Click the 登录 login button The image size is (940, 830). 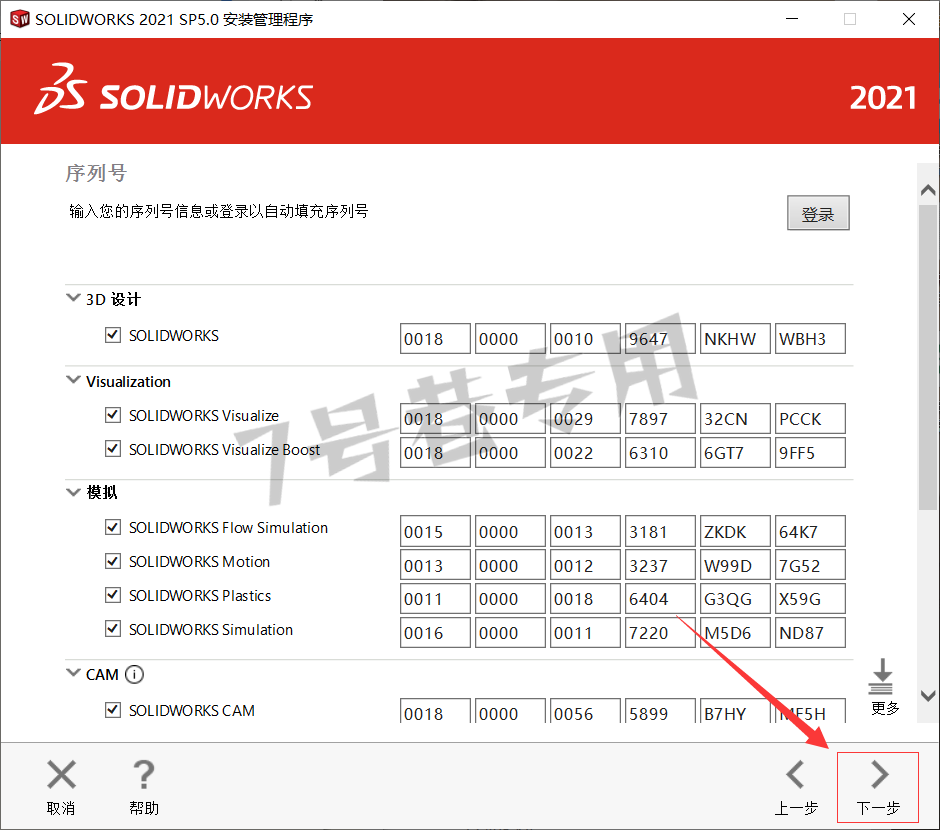click(x=818, y=213)
